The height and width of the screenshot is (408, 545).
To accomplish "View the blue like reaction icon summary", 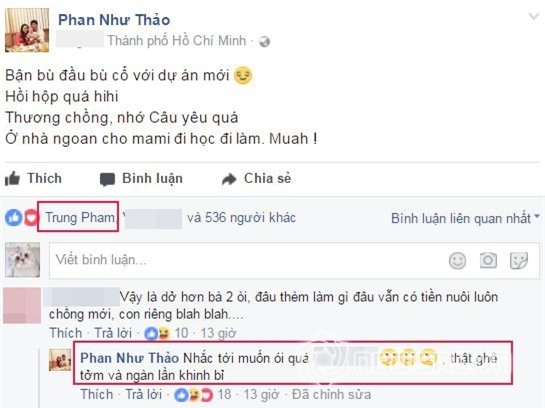I will (14, 218).
